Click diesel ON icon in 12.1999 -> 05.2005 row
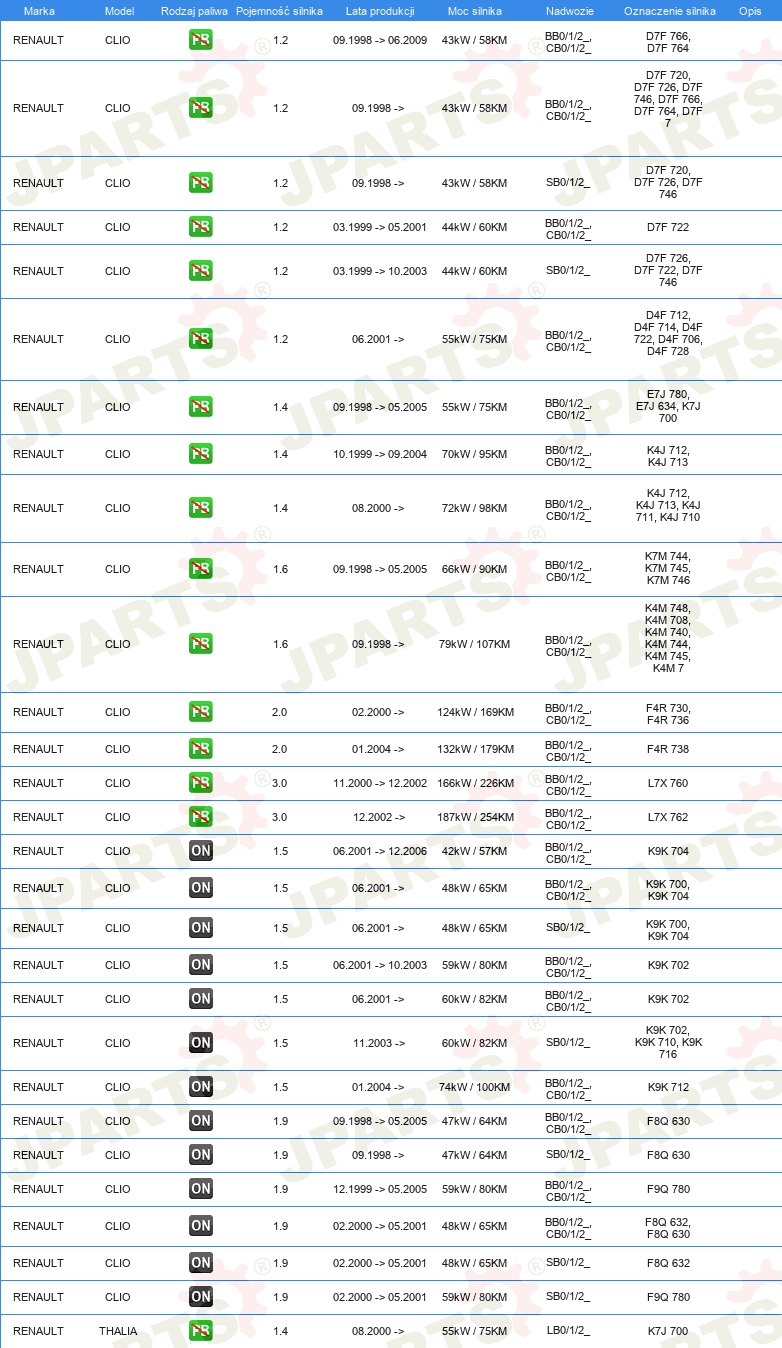This screenshot has height=1348, width=782. point(201,1189)
